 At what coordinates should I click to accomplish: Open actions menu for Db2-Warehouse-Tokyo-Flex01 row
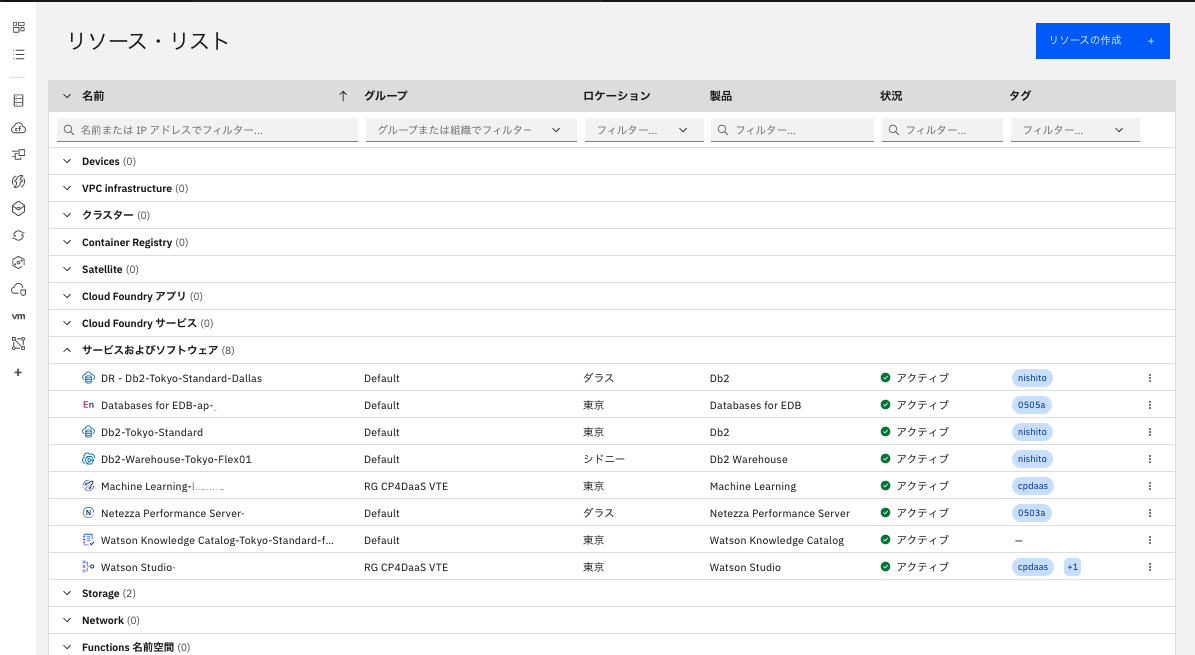pyautogui.click(x=1150, y=459)
